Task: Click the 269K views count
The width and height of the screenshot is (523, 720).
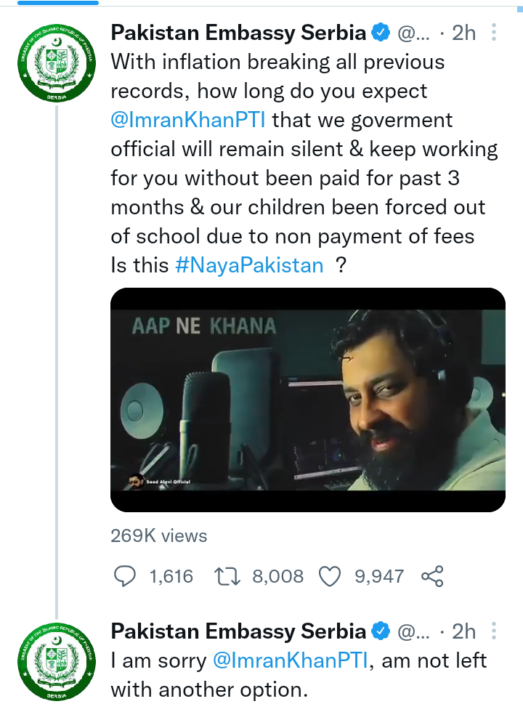Action: coord(159,536)
